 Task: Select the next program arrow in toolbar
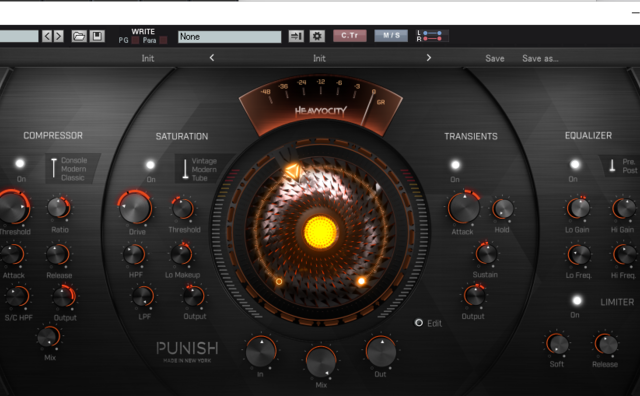(58, 36)
